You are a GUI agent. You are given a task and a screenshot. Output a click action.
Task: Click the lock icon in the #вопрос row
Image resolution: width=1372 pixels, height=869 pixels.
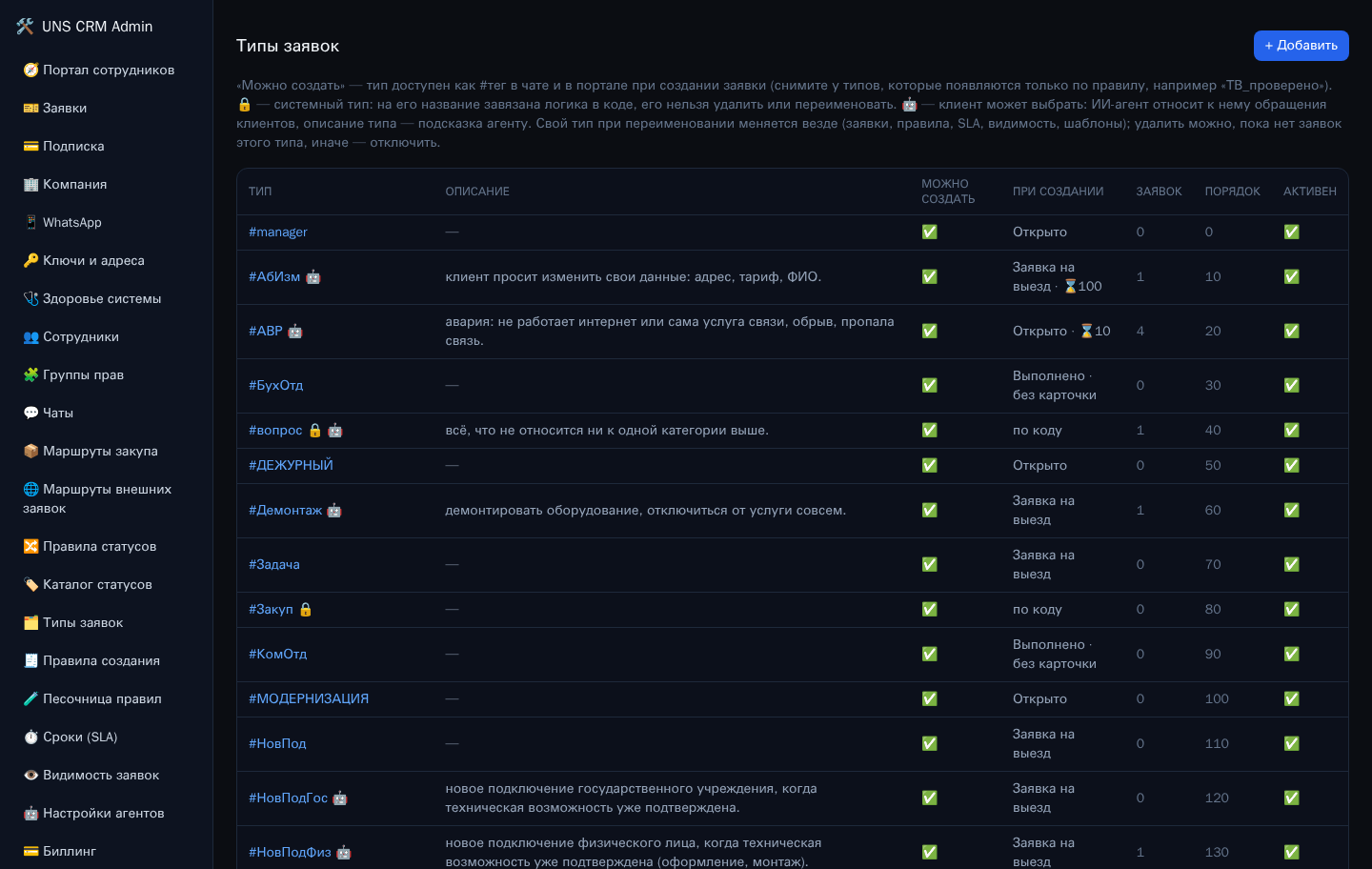[315, 430]
